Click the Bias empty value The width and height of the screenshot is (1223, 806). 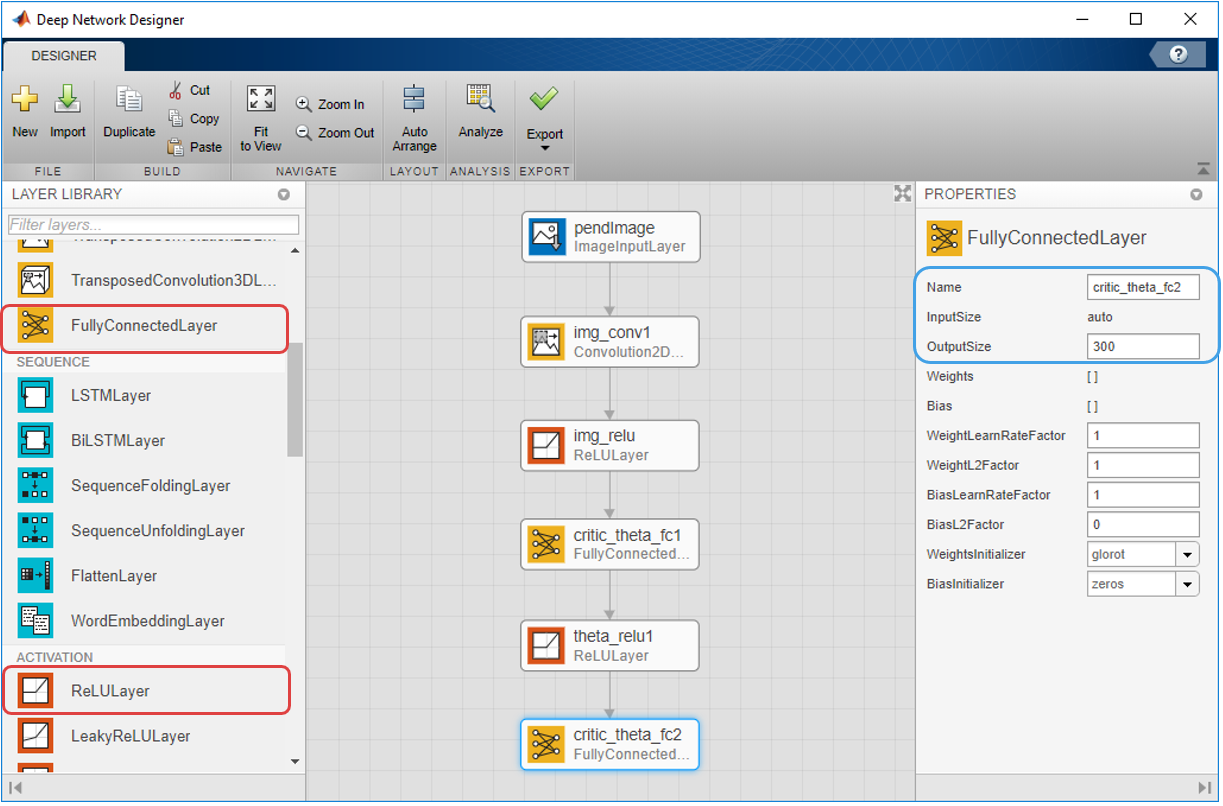coord(1092,406)
